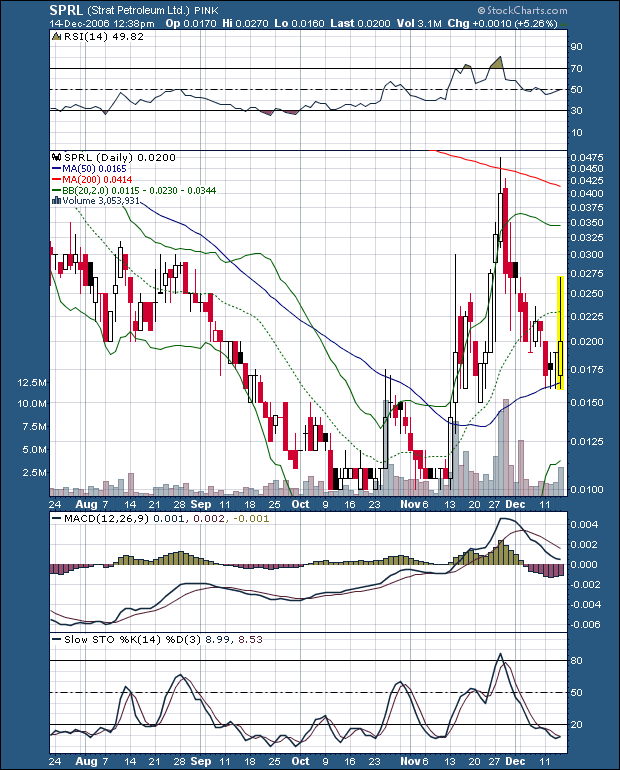The image size is (620, 770).
Task: Click the PINK exchange label
Action: pos(207,11)
